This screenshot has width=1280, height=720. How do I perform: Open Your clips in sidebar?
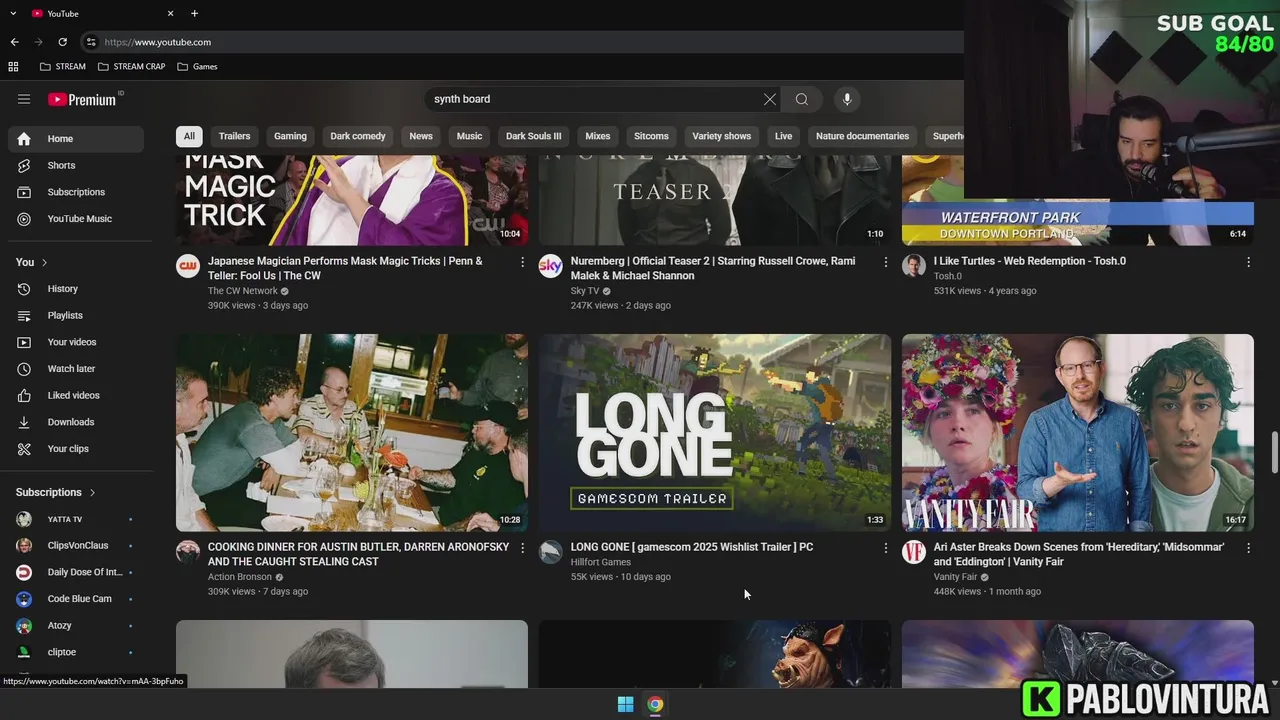76,449
